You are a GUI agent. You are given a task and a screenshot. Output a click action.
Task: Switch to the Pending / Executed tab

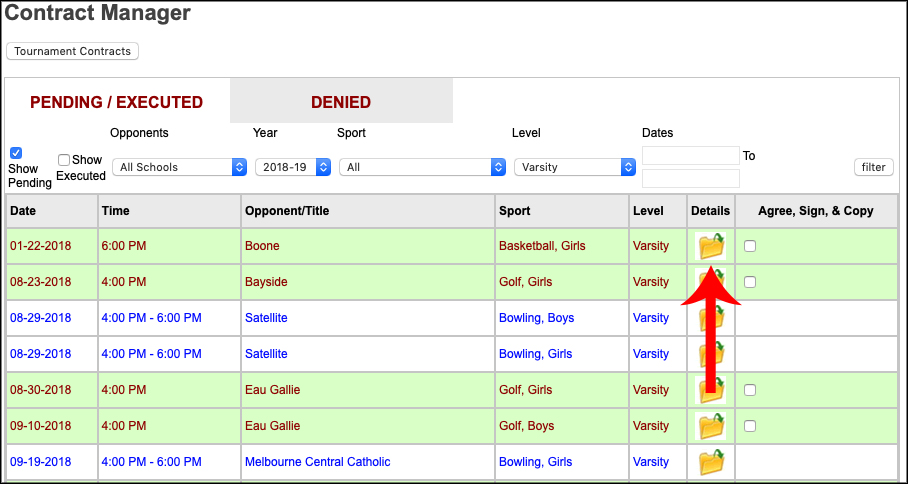(117, 102)
